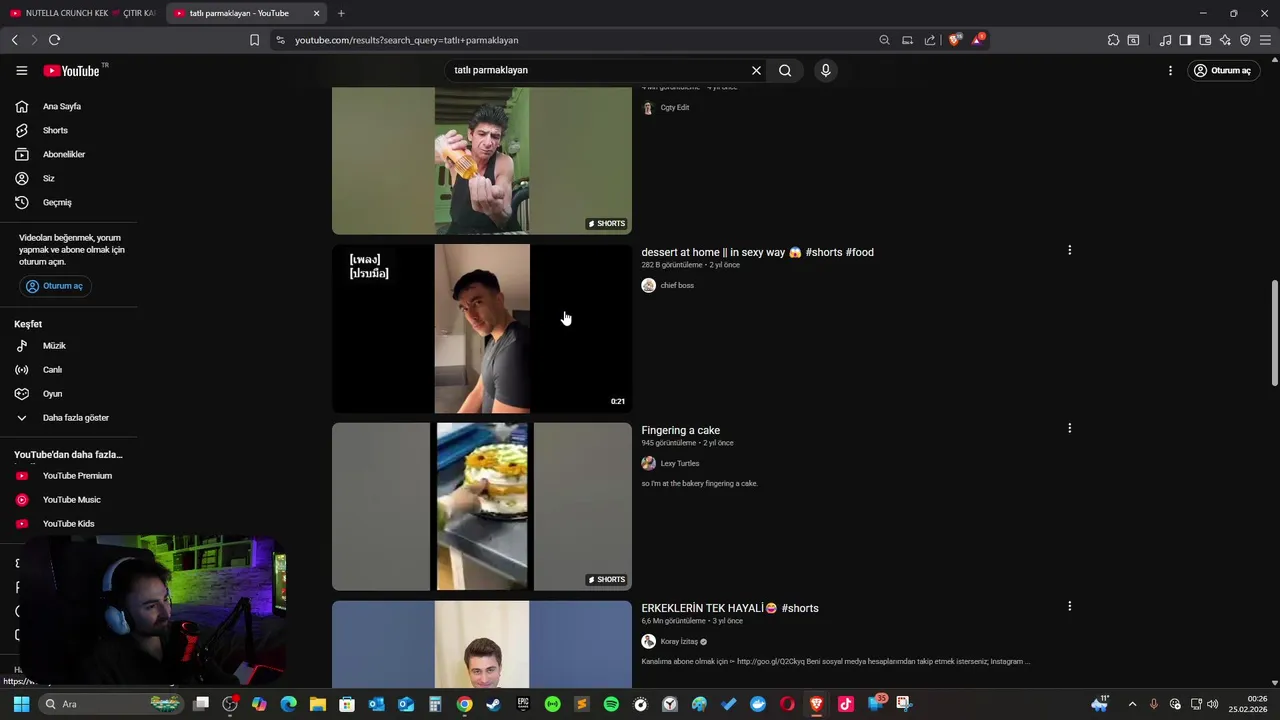Click the sidebar Oturum aç button
The image size is (1280, 720).
(55, 286)
